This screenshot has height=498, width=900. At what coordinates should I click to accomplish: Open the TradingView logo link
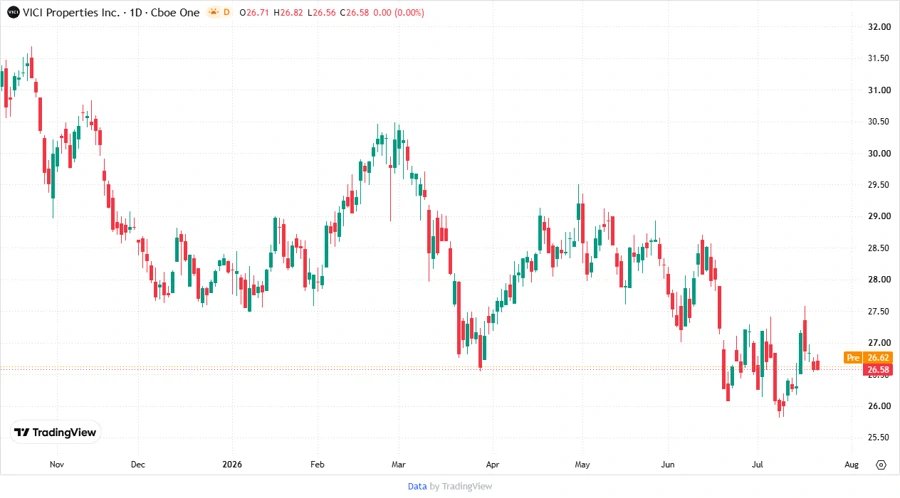(x=56, y=432)
